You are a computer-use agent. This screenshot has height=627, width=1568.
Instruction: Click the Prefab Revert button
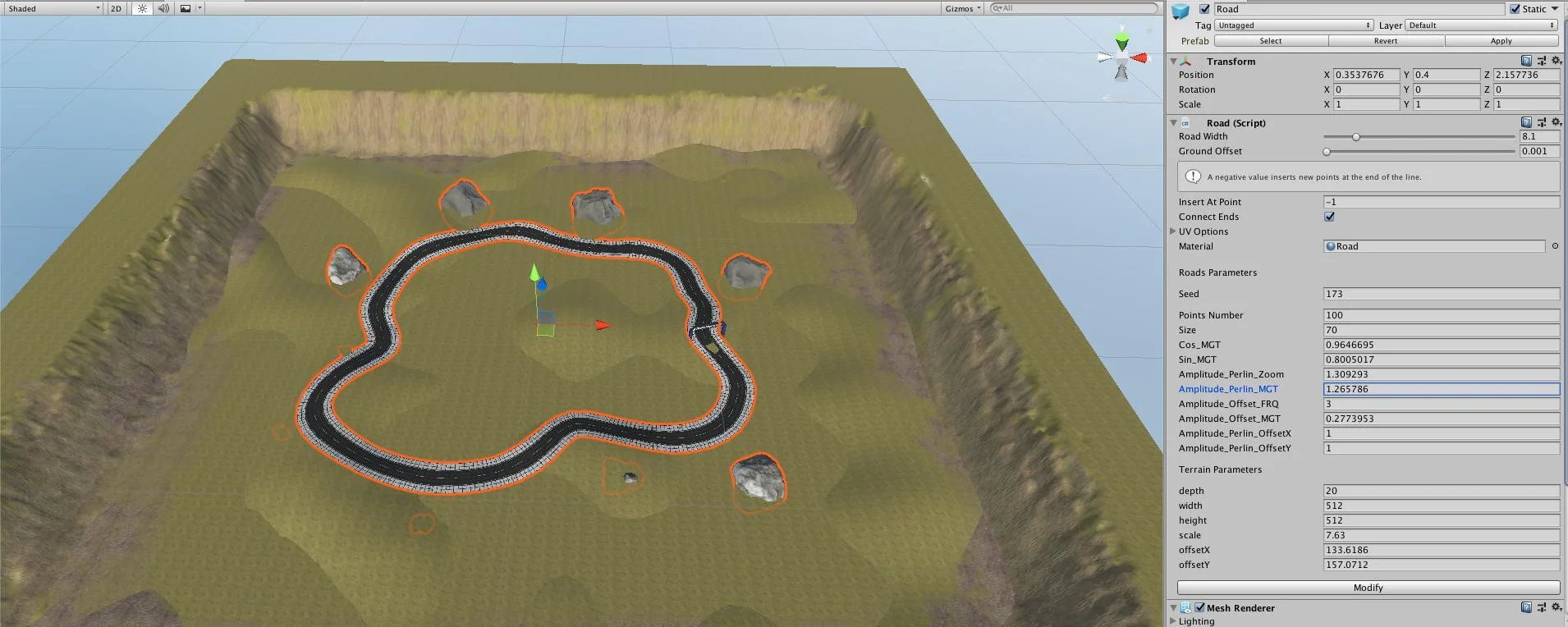click(x=1386, y=41)
